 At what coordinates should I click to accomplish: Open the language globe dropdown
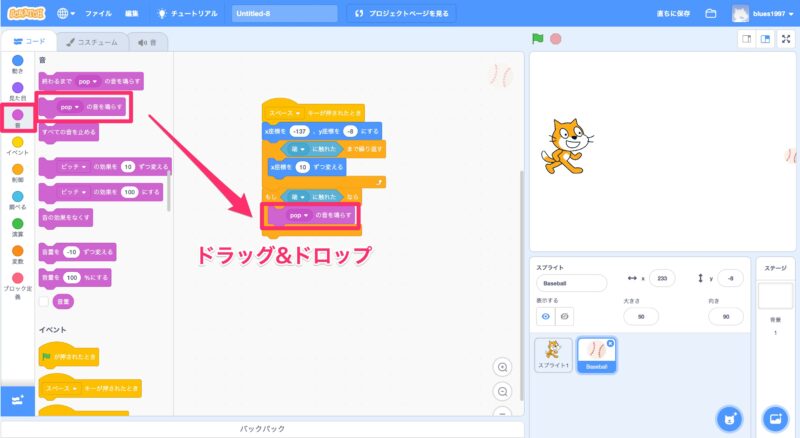(66, 14)
